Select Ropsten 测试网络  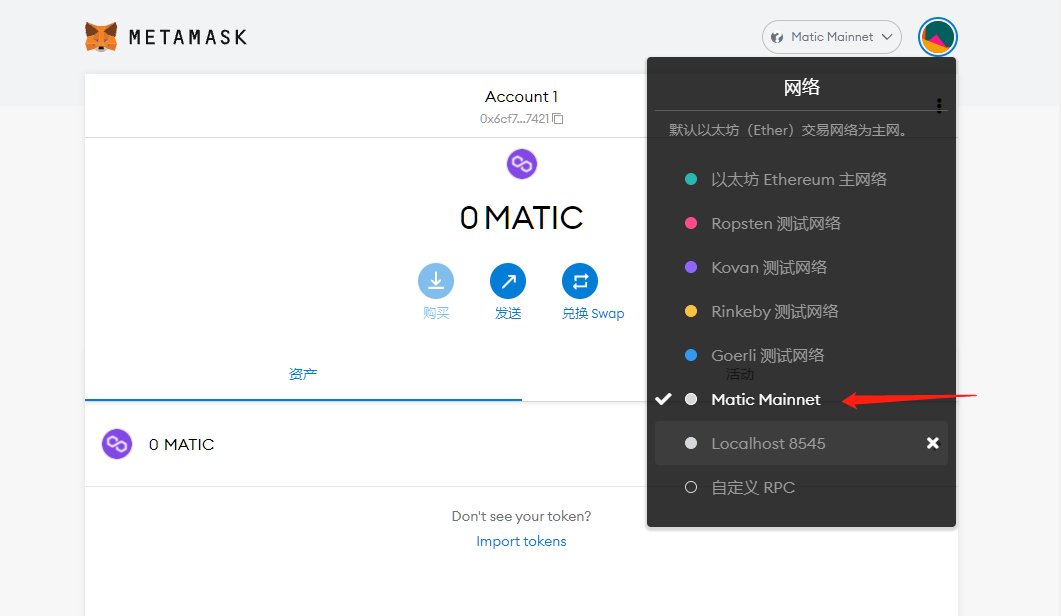click(775, 224)
